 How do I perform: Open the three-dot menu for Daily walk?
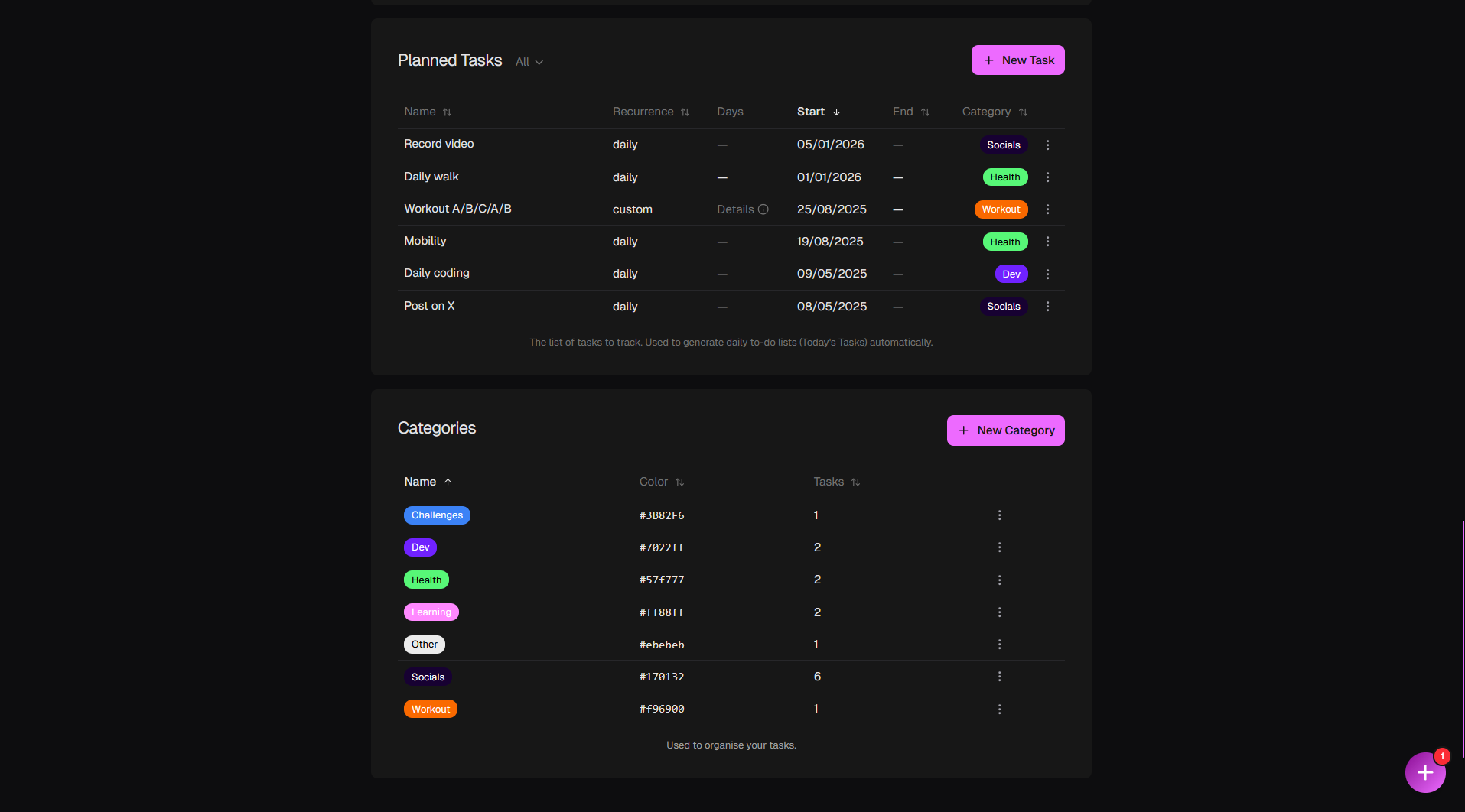tap(1047, 177)
